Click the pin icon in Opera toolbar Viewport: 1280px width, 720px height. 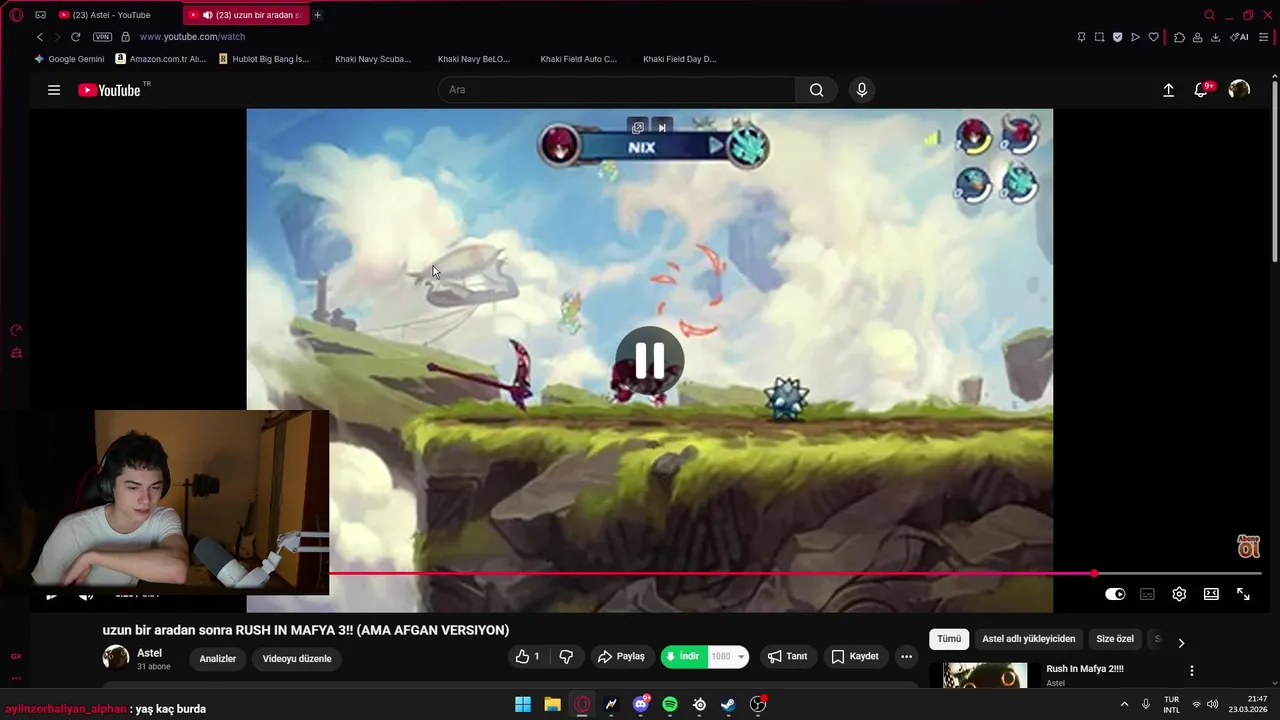[x=1081, y=37]
